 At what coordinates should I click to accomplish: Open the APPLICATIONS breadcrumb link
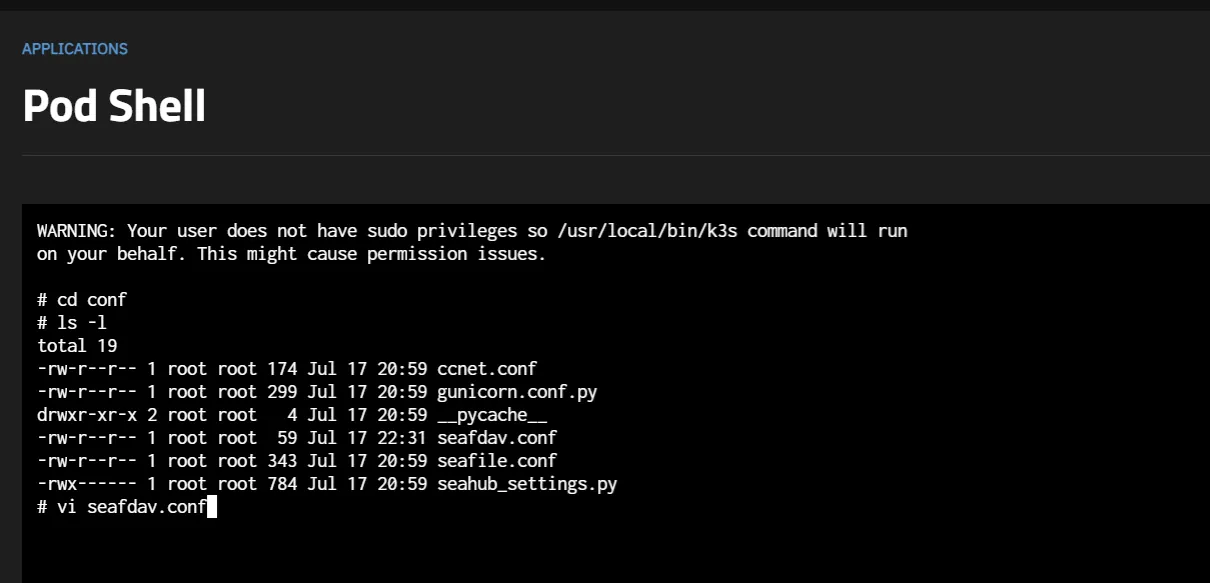pos(75,49)
